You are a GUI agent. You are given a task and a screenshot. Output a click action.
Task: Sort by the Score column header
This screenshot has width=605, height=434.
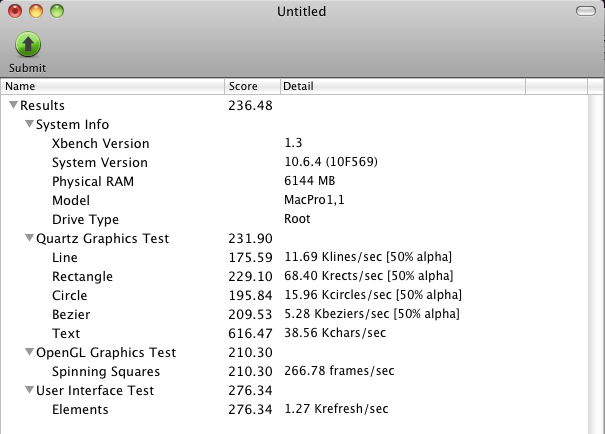click(x=252, y=86)
